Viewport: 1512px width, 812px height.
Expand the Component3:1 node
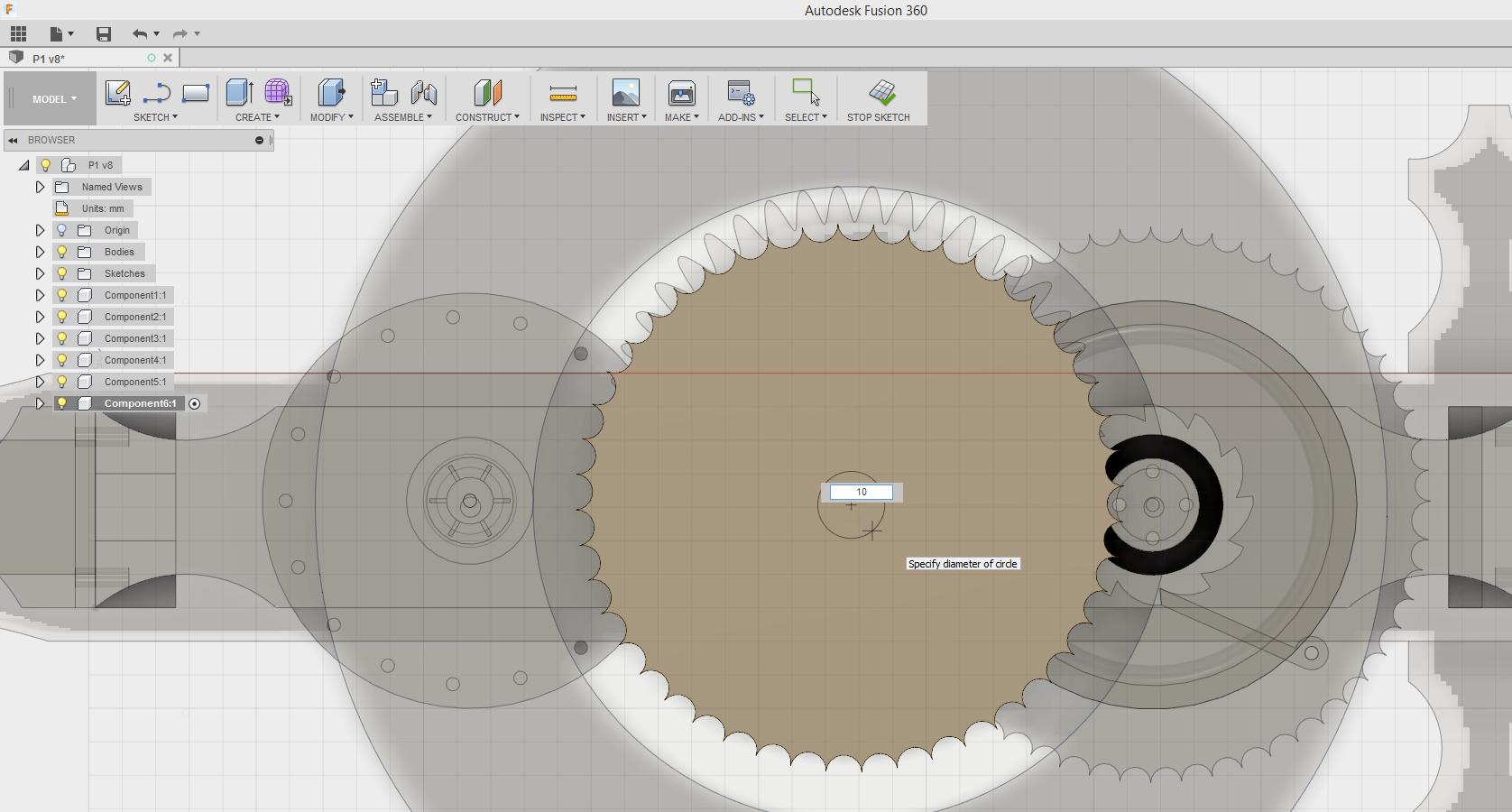(40, 338)
